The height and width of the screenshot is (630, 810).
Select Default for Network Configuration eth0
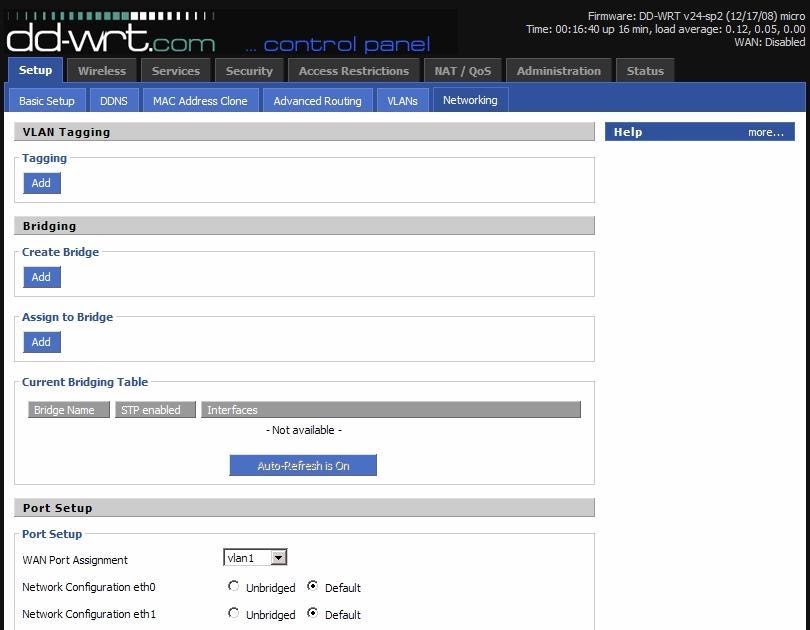point(312,586)
